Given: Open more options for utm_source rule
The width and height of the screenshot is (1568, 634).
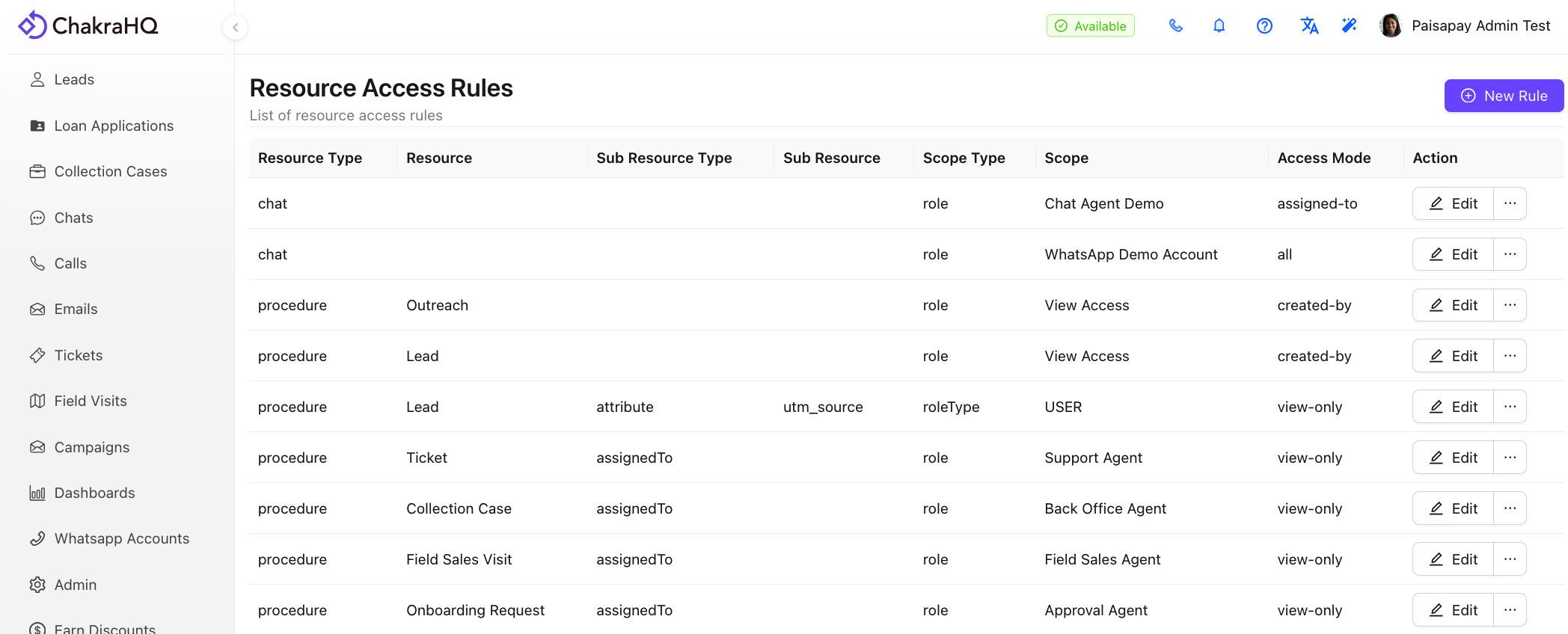Looking at the screenshot, I should tap(1510, 407).
